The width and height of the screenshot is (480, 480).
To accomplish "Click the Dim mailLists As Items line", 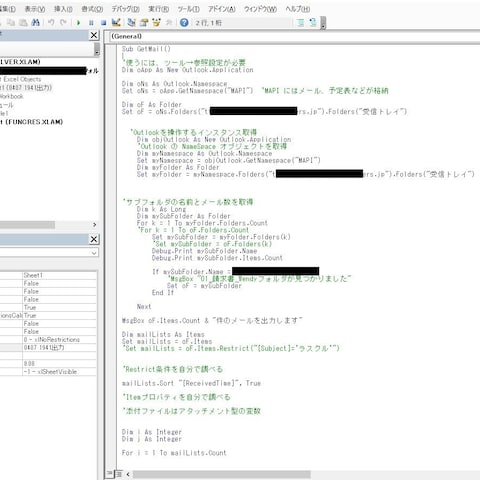I will point(163,334).
